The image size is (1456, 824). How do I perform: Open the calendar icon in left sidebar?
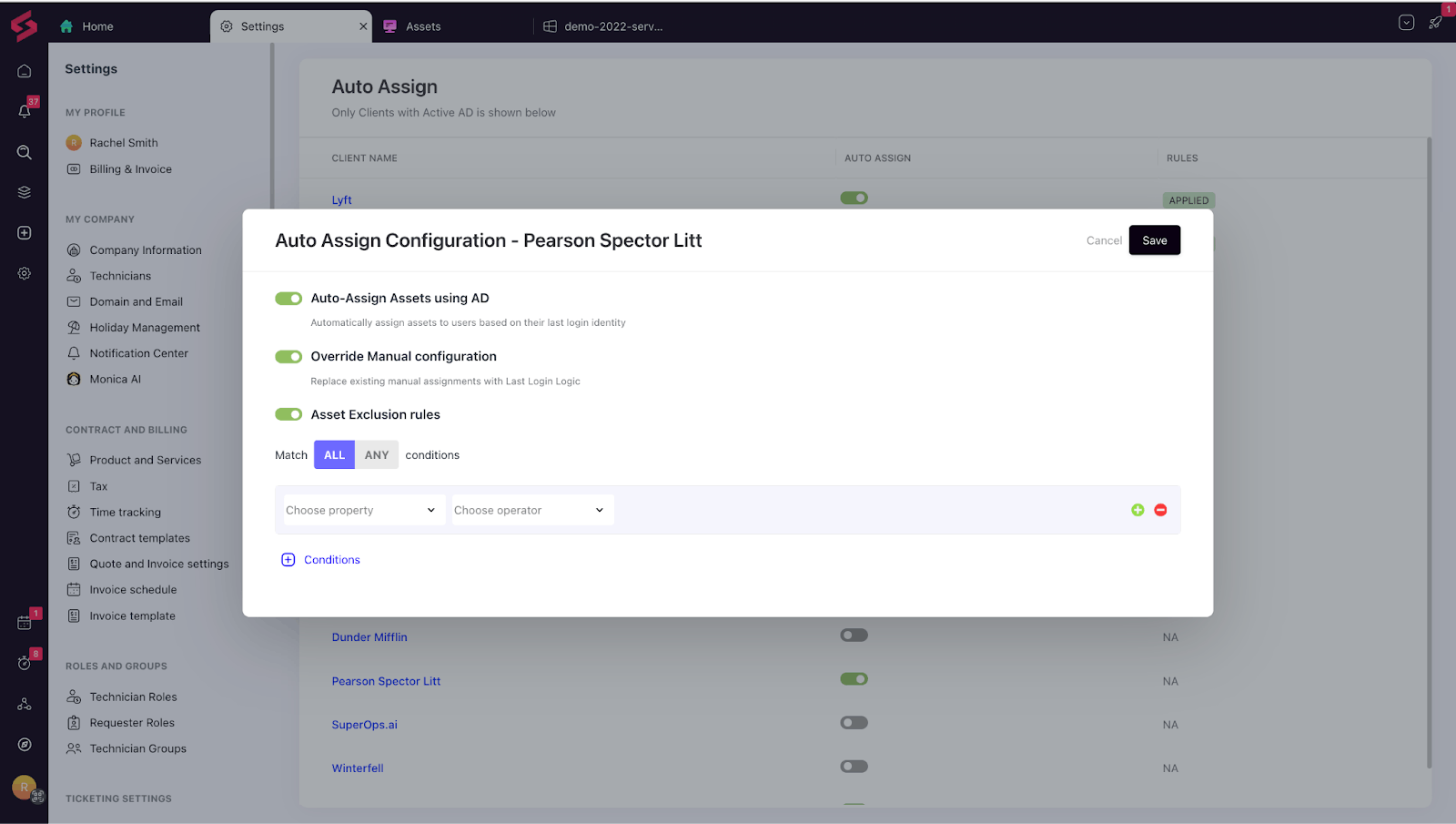click(x=25, y=623)
